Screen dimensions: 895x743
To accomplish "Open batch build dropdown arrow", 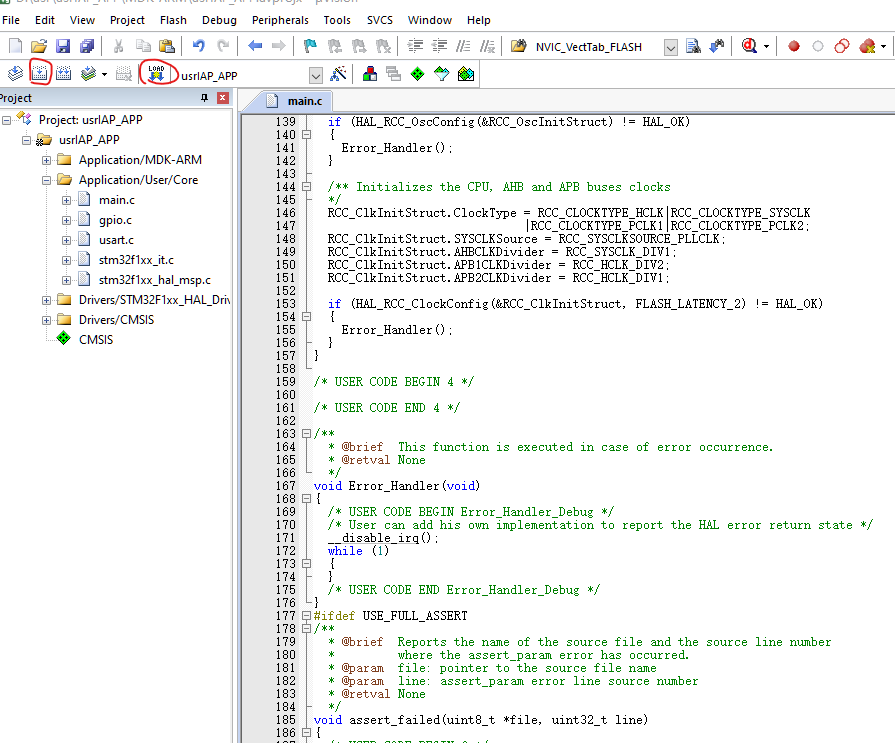I will (x=104, y=74).
